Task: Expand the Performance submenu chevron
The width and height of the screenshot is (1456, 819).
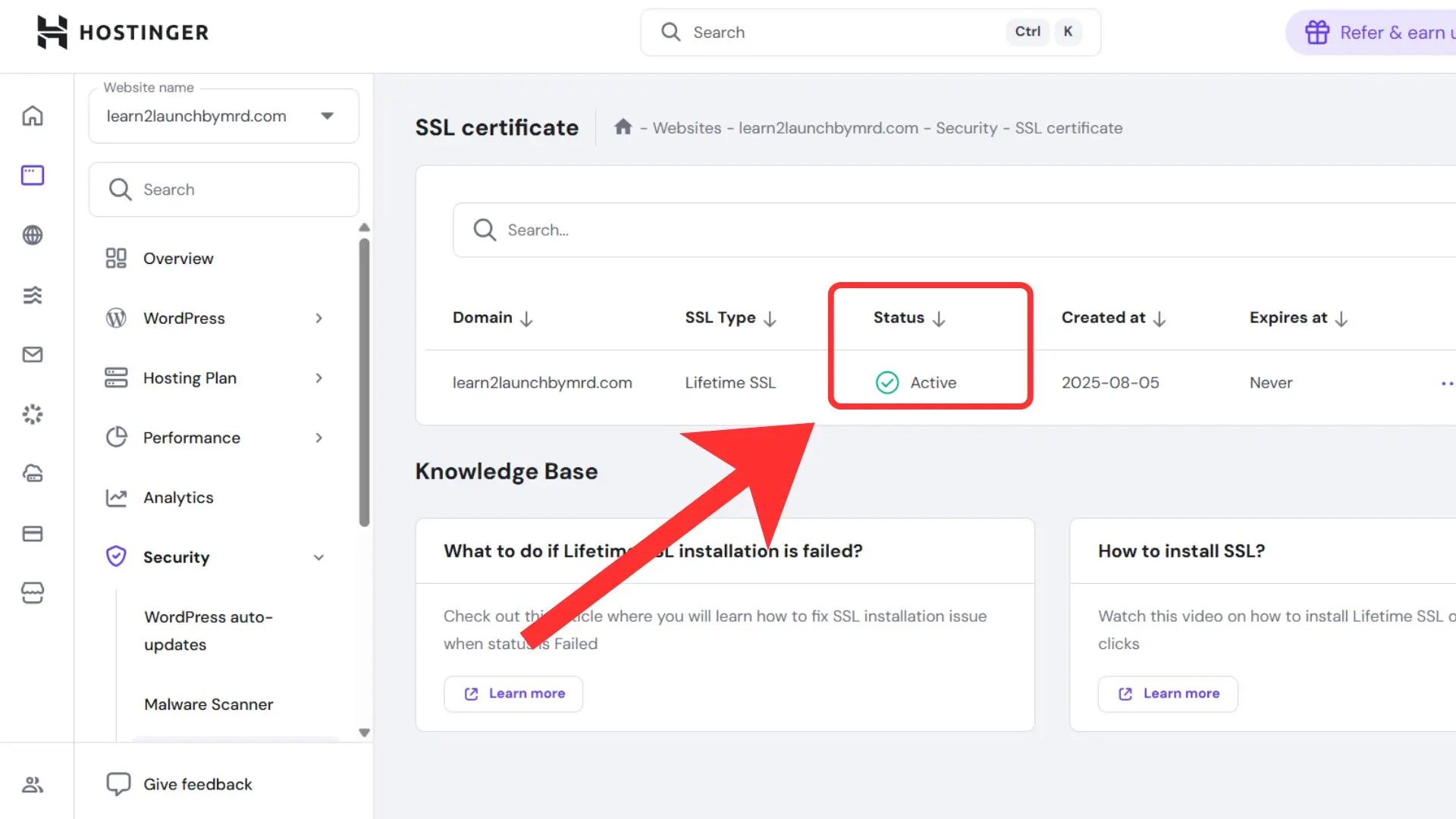Action: (319, 438)
